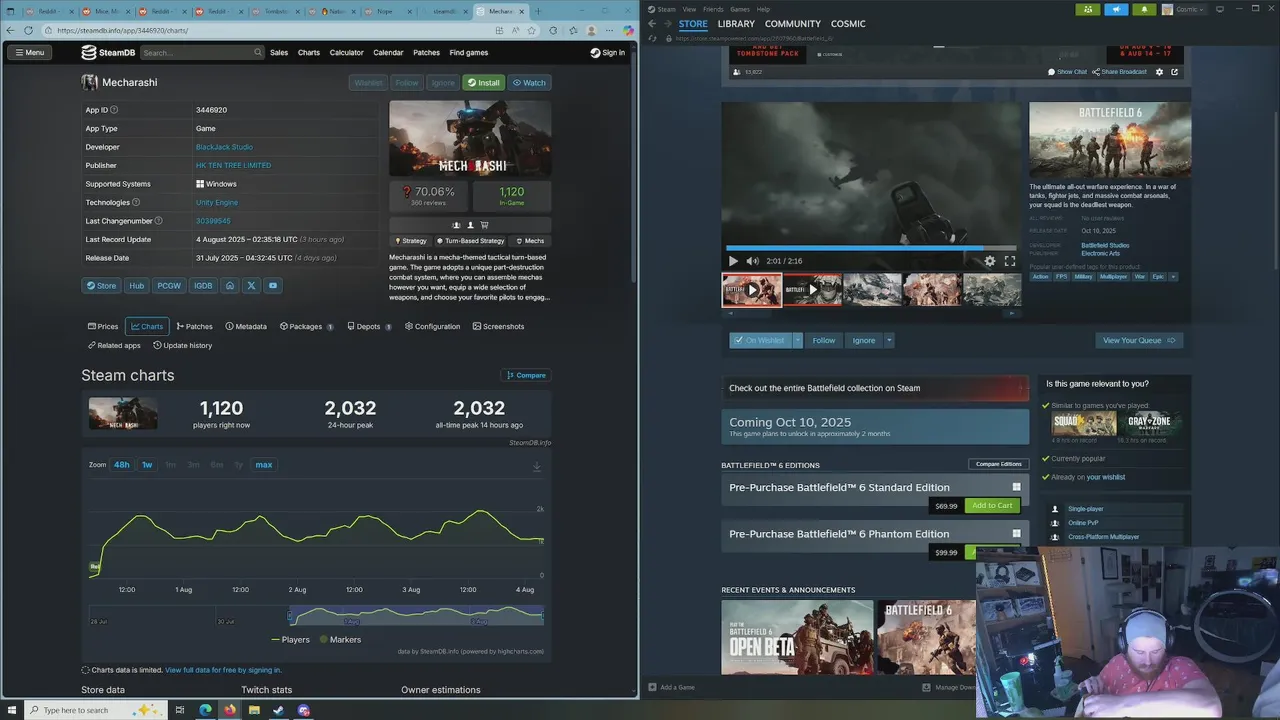This screenshot has height=720, width=1280.
Task: Switch to the Configuration tab
Action: (432, 326)
